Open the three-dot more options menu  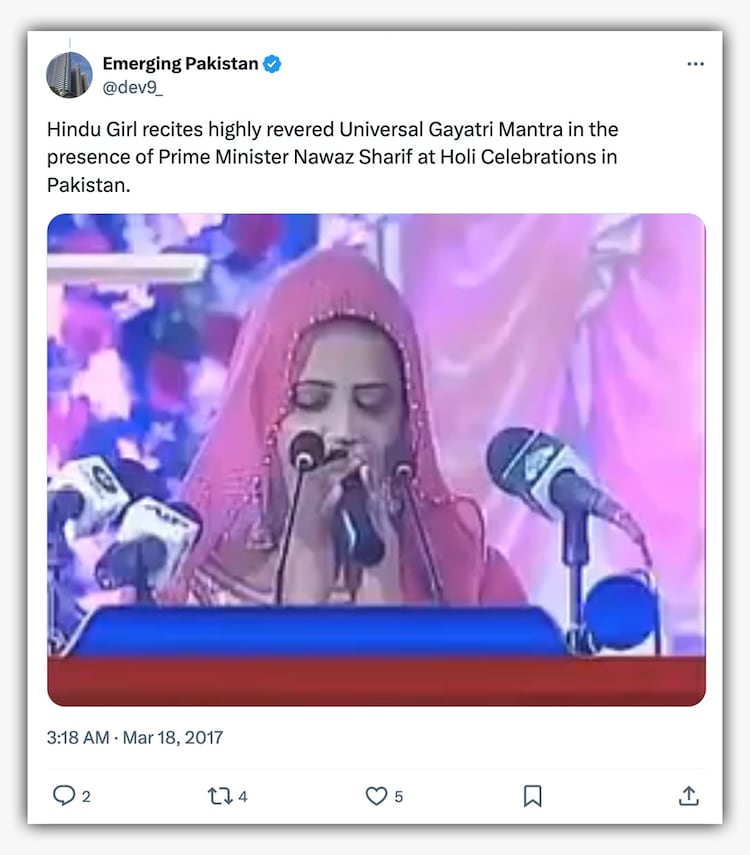(x=695, y=65)
